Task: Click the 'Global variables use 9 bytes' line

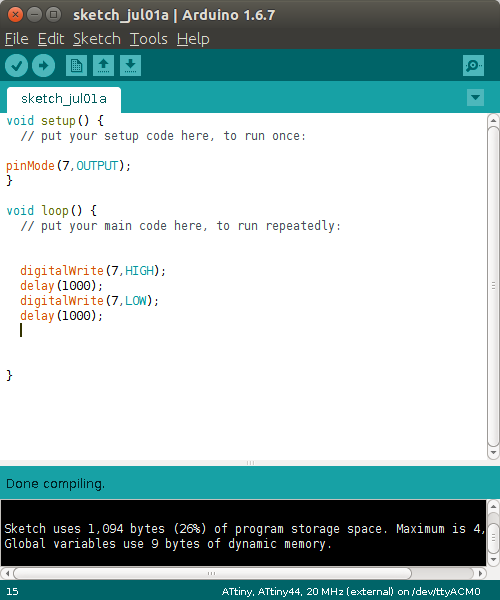Action: coord(168,544)
